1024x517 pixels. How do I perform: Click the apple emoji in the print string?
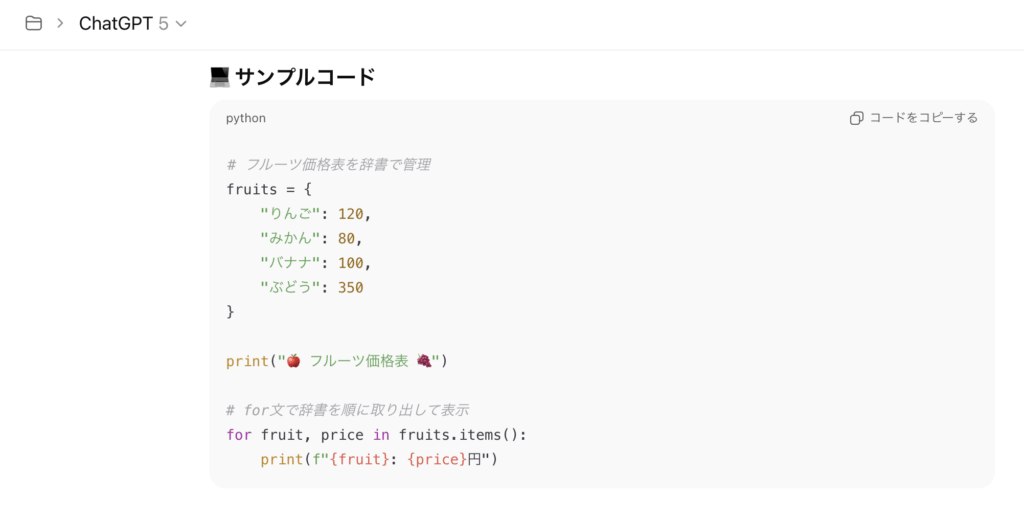293,361
